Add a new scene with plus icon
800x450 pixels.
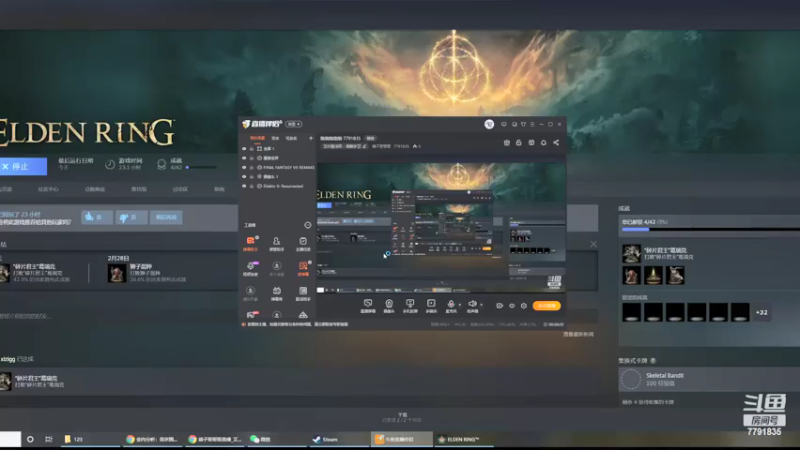[311, 138]
